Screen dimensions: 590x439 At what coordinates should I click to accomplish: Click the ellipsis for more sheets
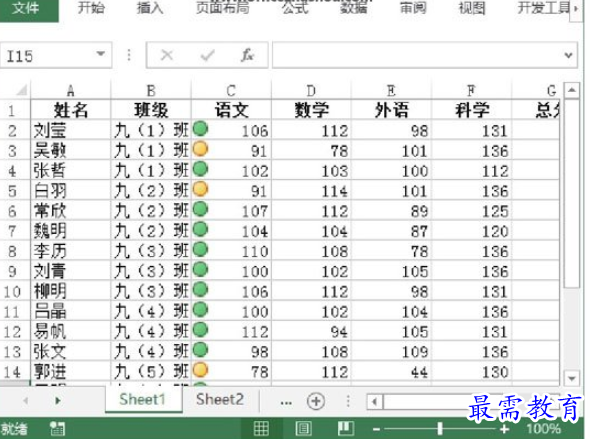coord(286,403)
